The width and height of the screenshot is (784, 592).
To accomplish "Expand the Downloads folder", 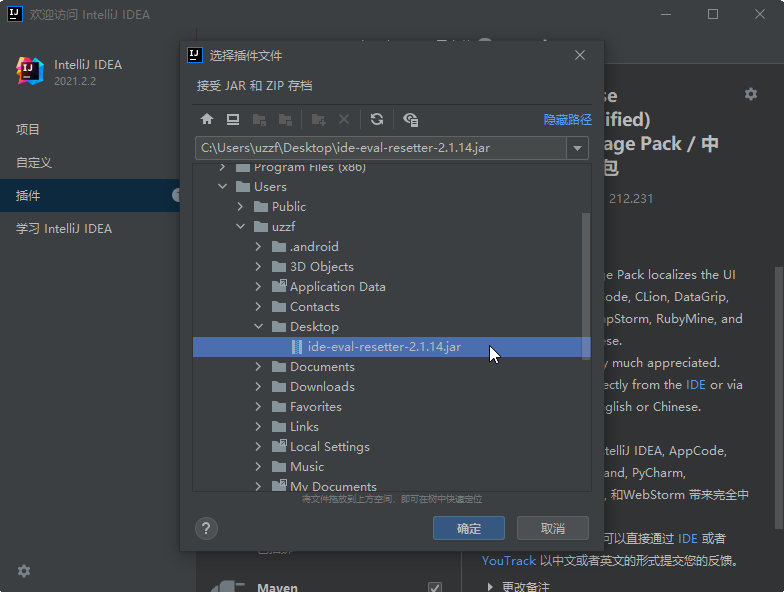I will 258,386.
